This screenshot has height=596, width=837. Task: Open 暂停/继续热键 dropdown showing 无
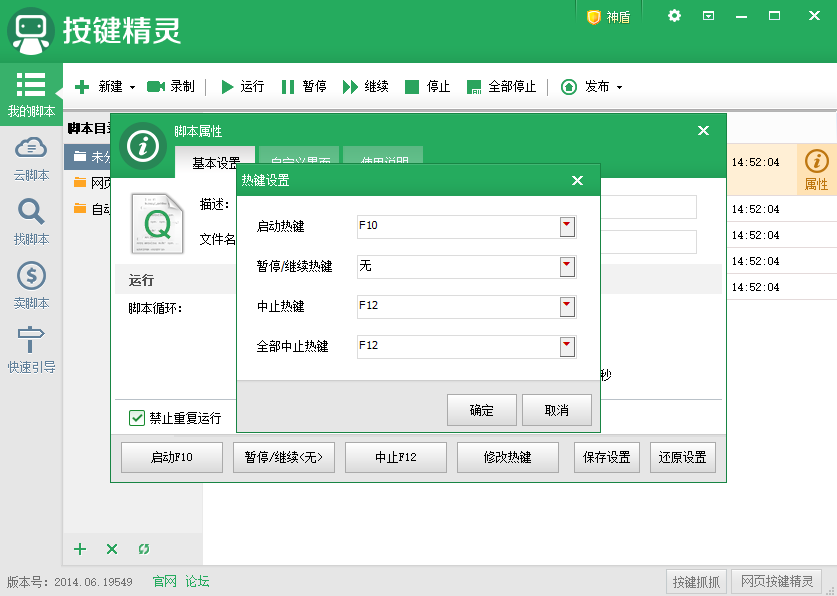[567, 267]
